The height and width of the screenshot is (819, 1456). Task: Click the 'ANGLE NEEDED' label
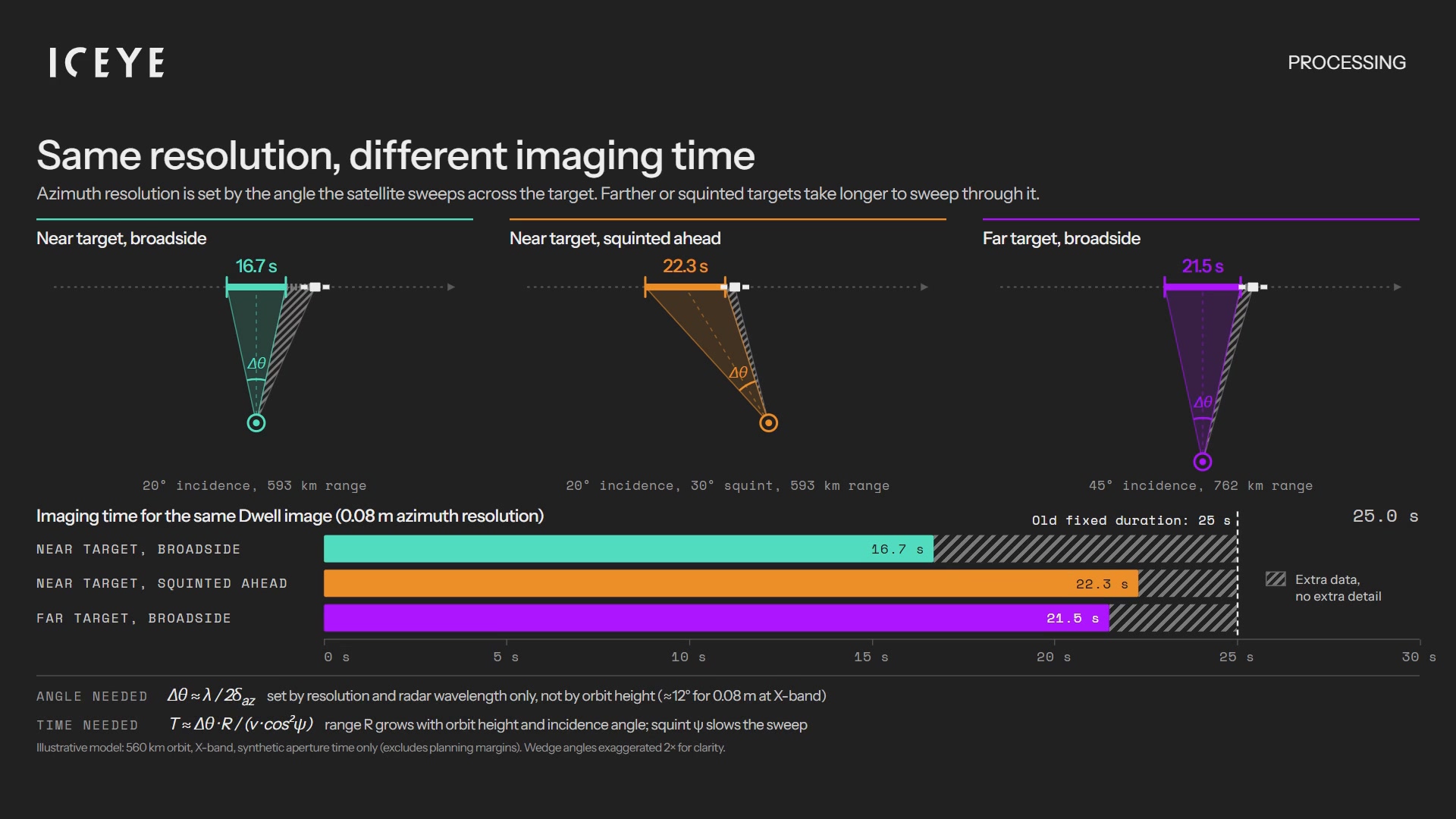click(93, 696)
